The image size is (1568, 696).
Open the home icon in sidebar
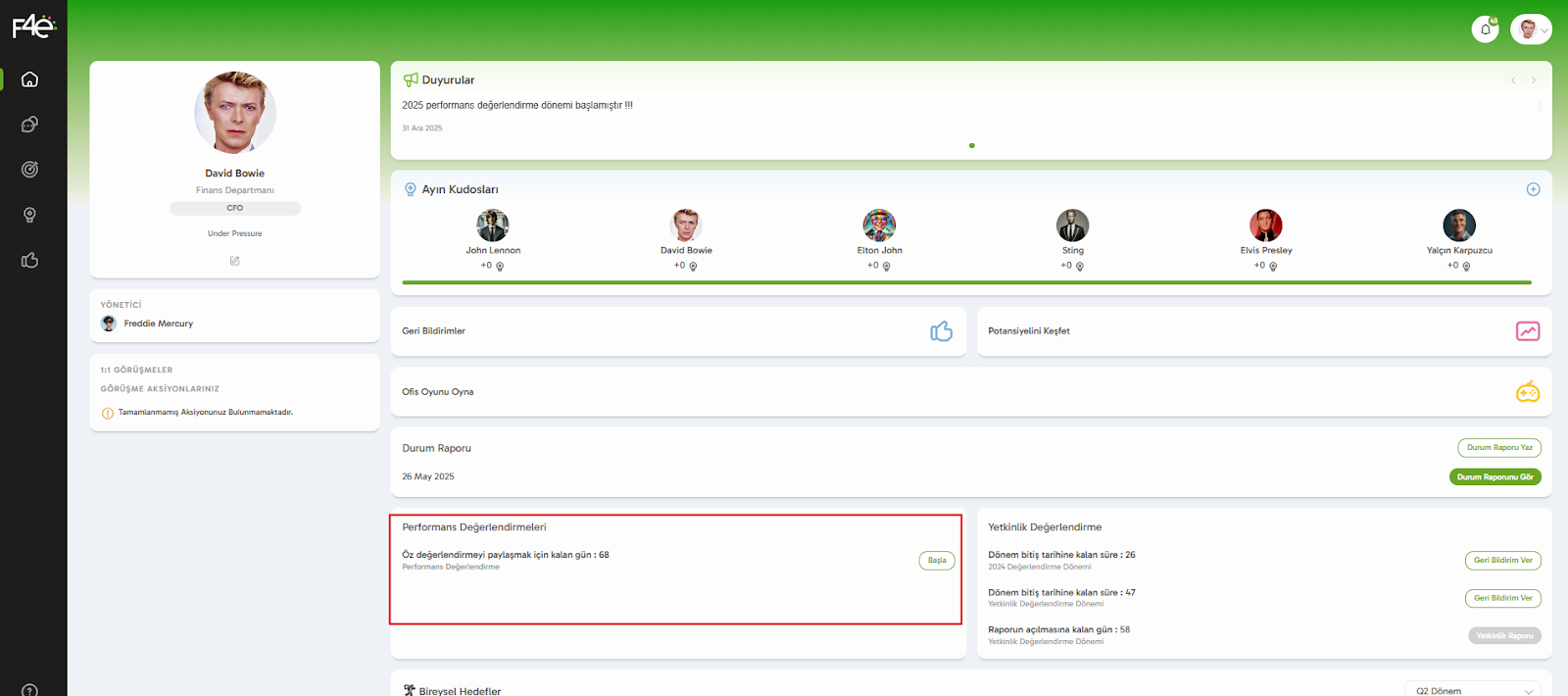(29, 79)
